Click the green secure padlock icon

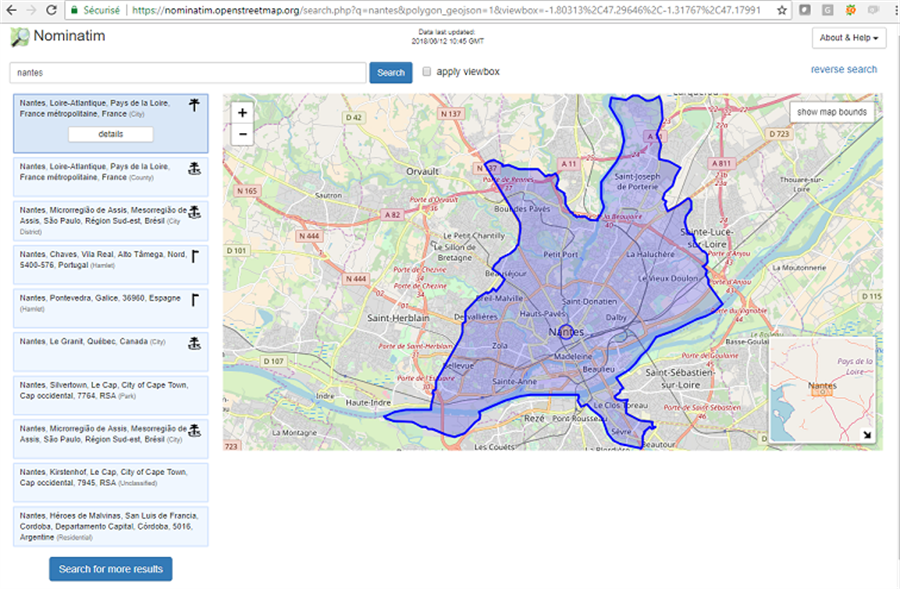coord(74,10)
